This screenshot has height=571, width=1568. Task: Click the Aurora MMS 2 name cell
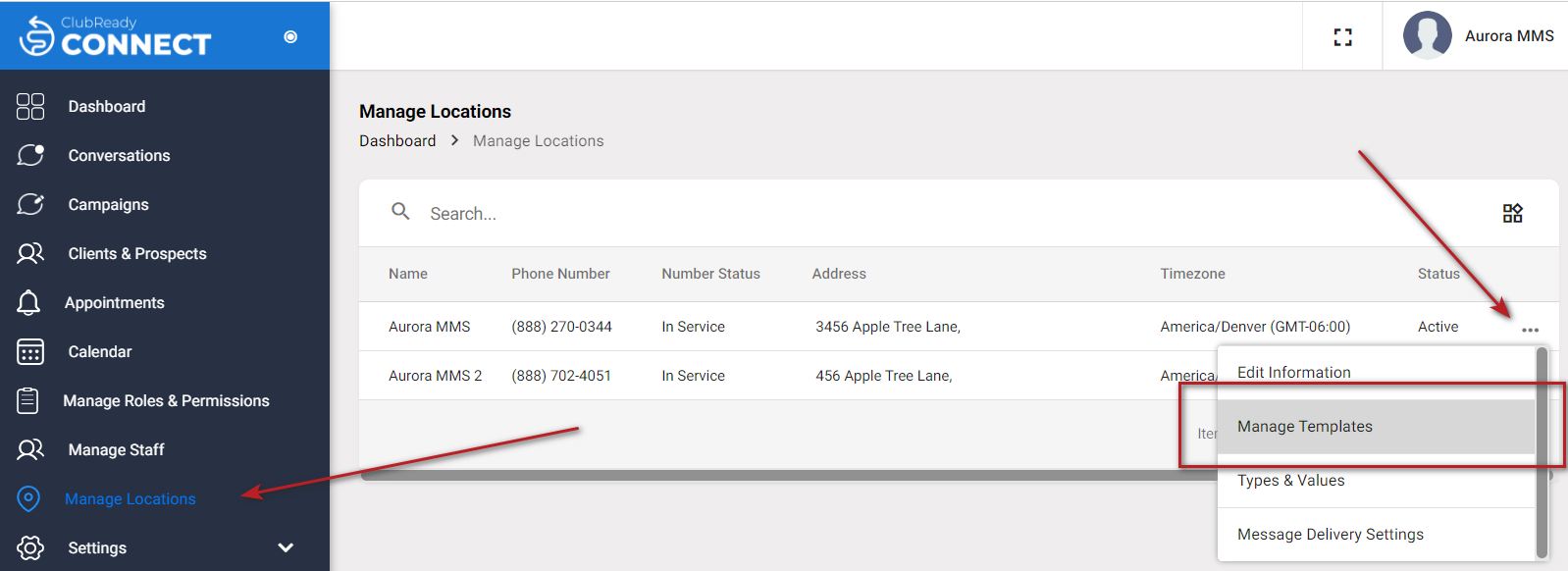(x=436, y=376)
